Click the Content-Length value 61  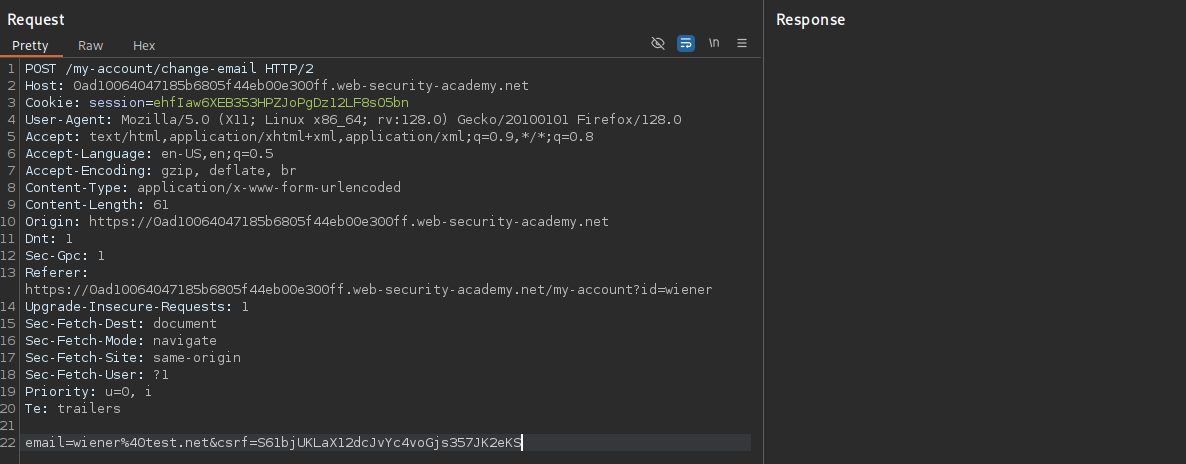pos(161,205)
